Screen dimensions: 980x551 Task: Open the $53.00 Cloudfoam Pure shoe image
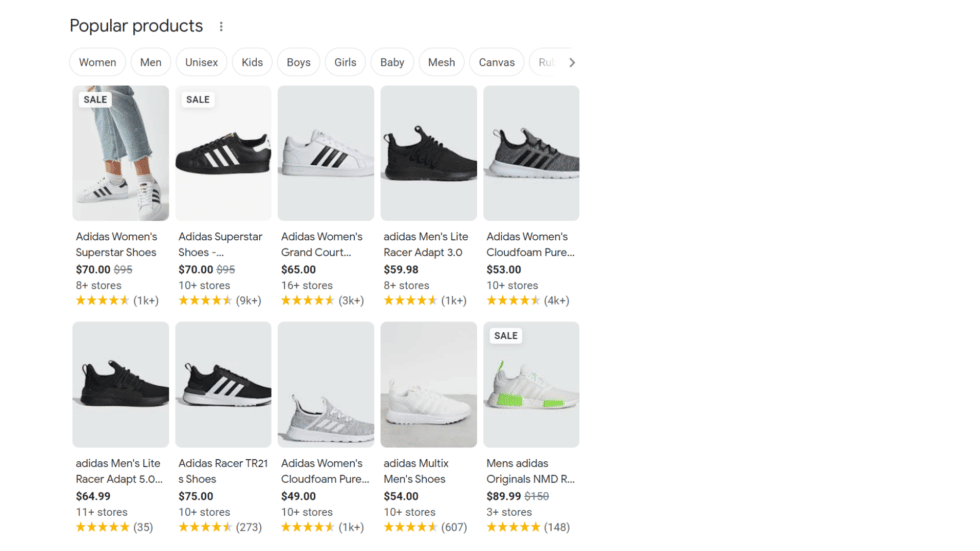click(531, 153)
